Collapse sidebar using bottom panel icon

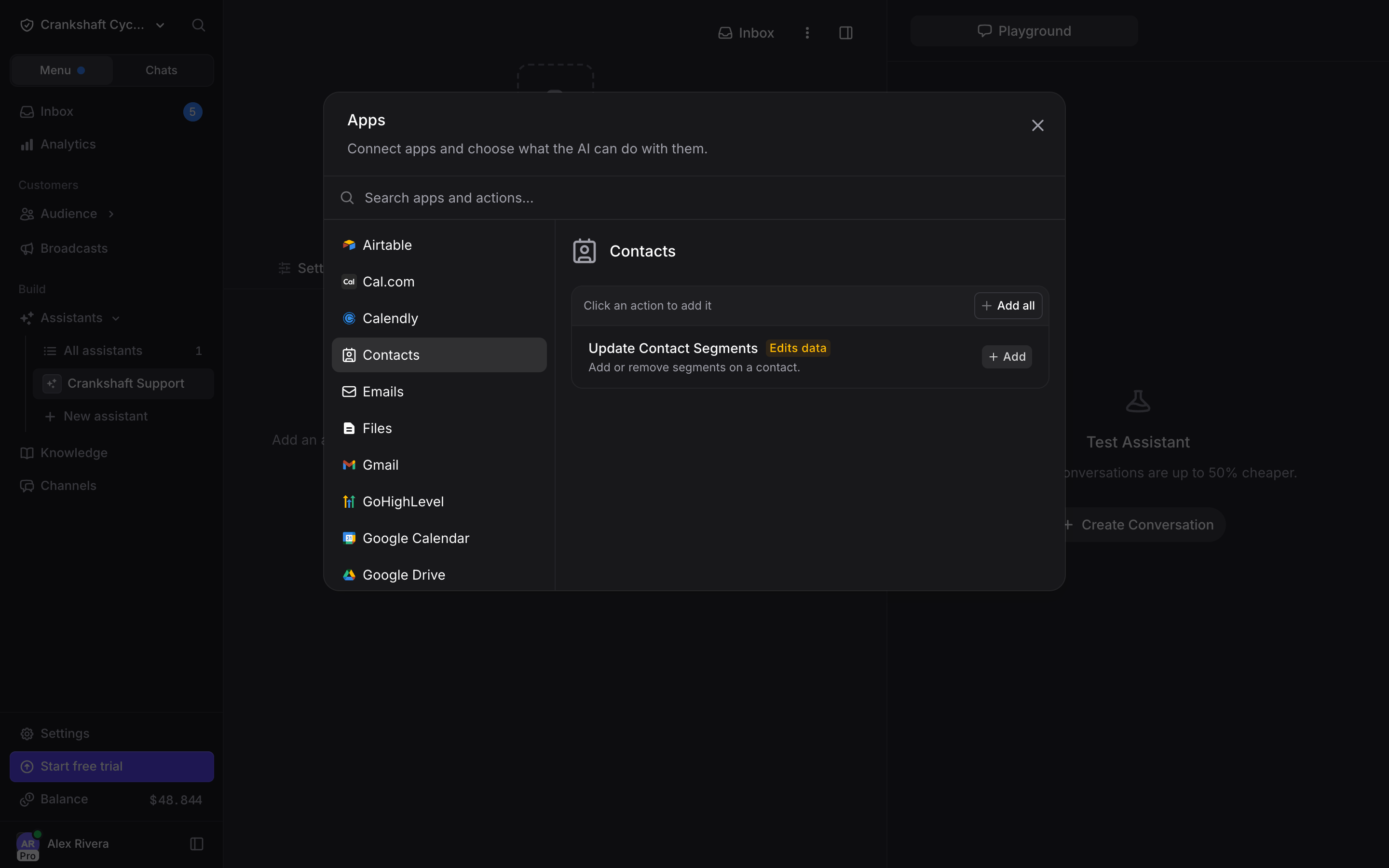point(197,844)
